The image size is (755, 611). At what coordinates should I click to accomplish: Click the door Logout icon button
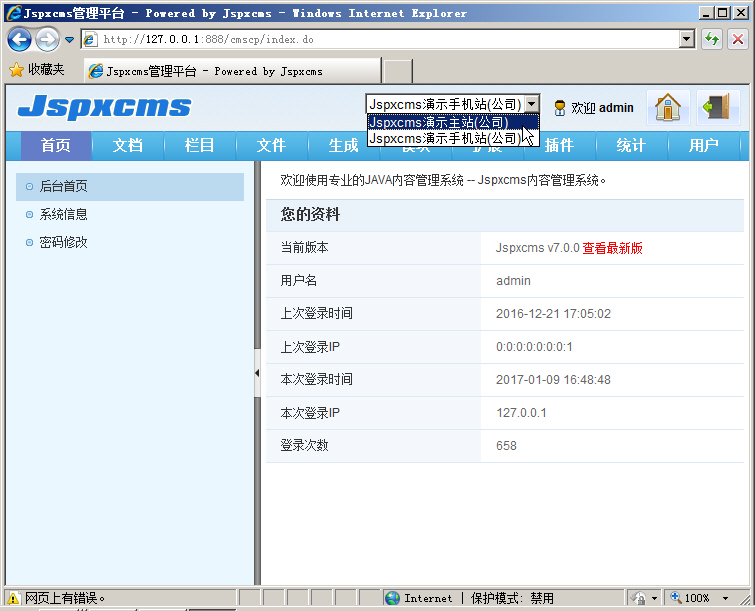(x=717, y=107)
